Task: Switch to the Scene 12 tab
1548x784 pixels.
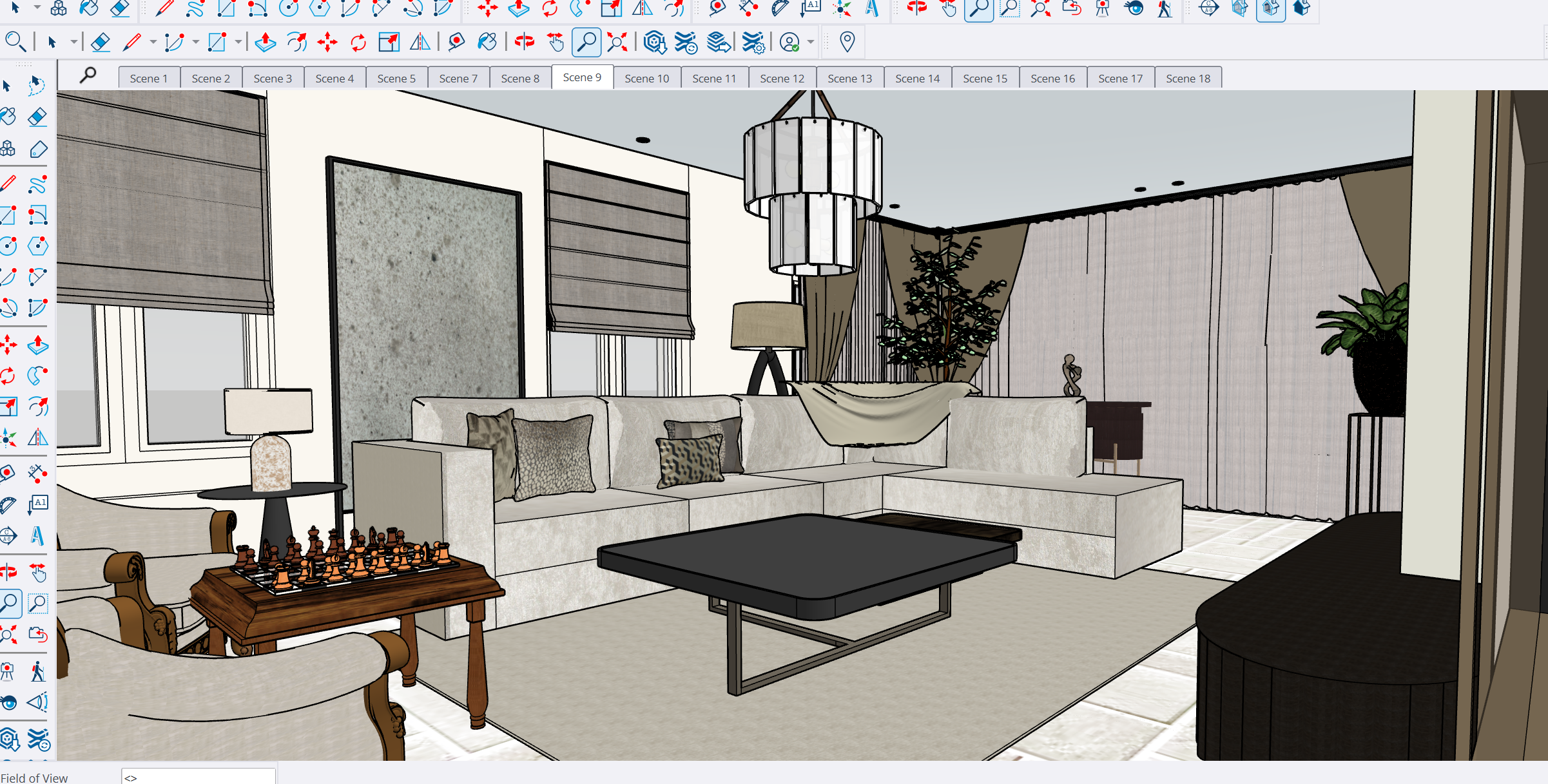Action: (782, 79)
